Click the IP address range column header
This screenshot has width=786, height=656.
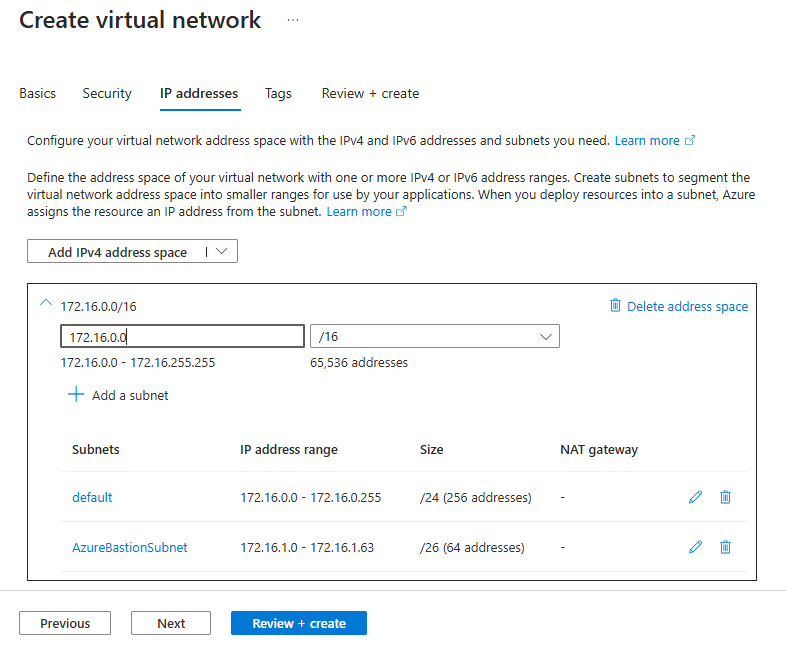click(x=289, y=449)
